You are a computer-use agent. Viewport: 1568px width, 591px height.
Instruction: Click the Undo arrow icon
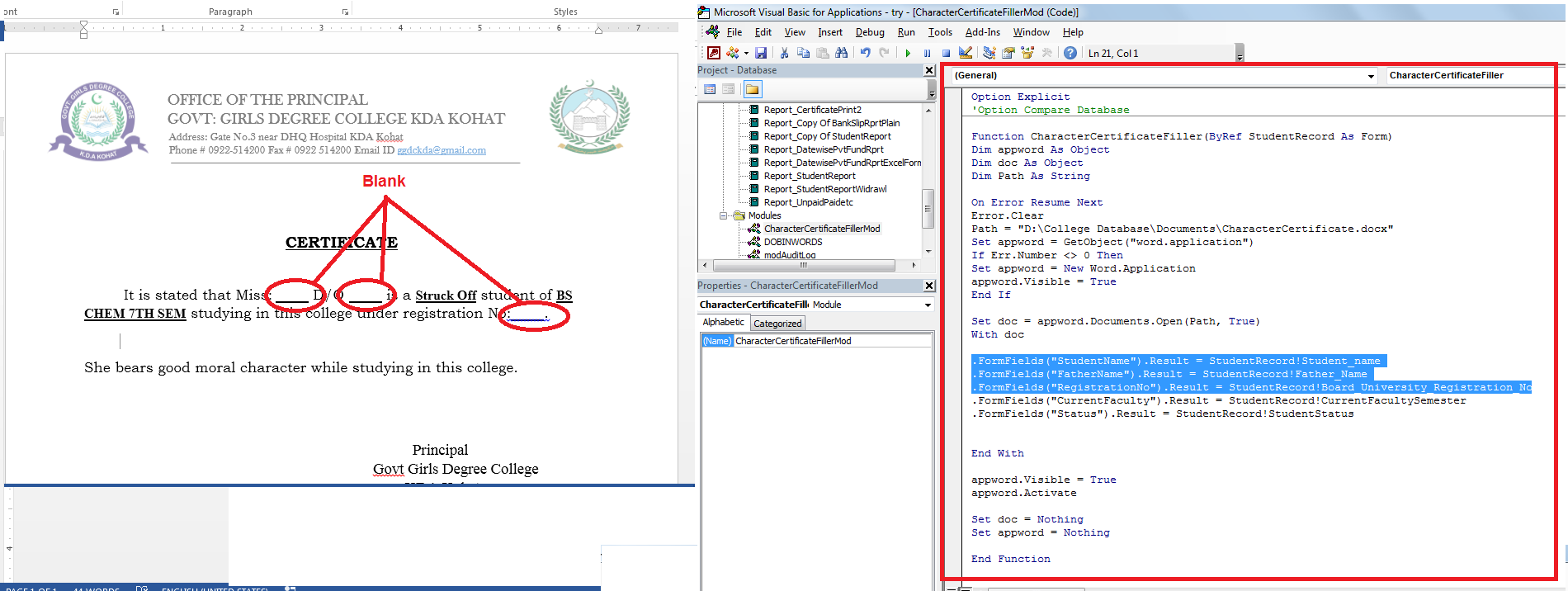(x=865, y=53)
